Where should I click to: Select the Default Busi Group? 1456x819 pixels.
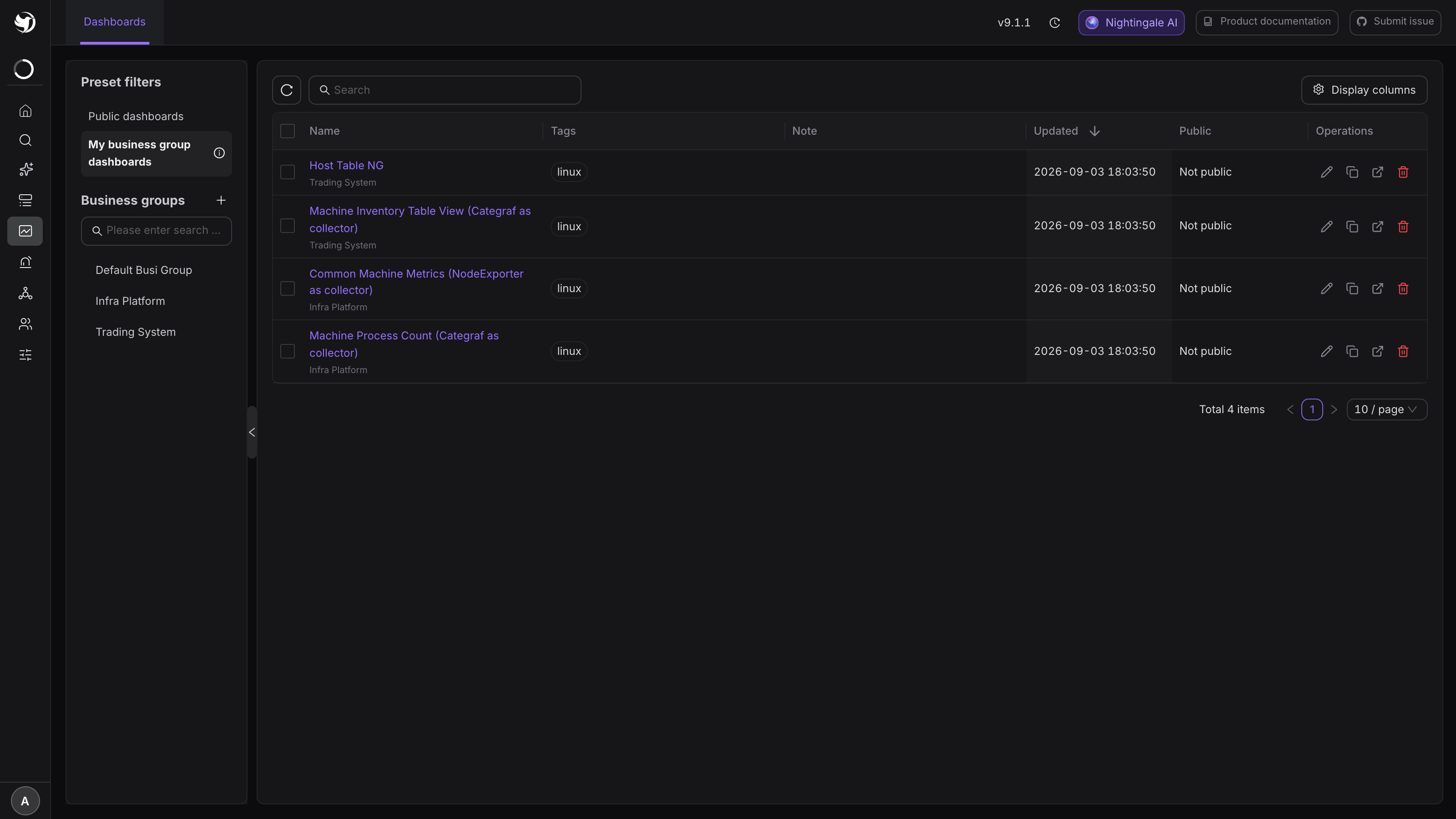click(144, 270)
